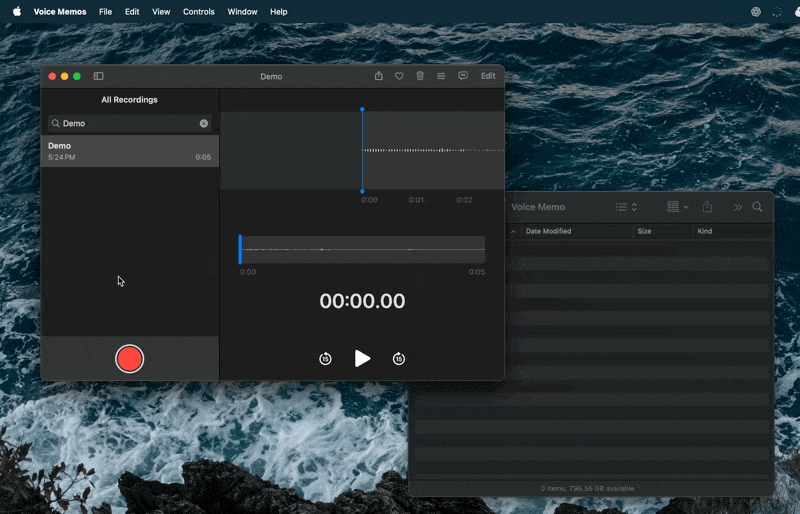This screenshot has height=514, width=800.
Task: Expand Finder toolbar overflow chevrons
Action: [738, 207]
